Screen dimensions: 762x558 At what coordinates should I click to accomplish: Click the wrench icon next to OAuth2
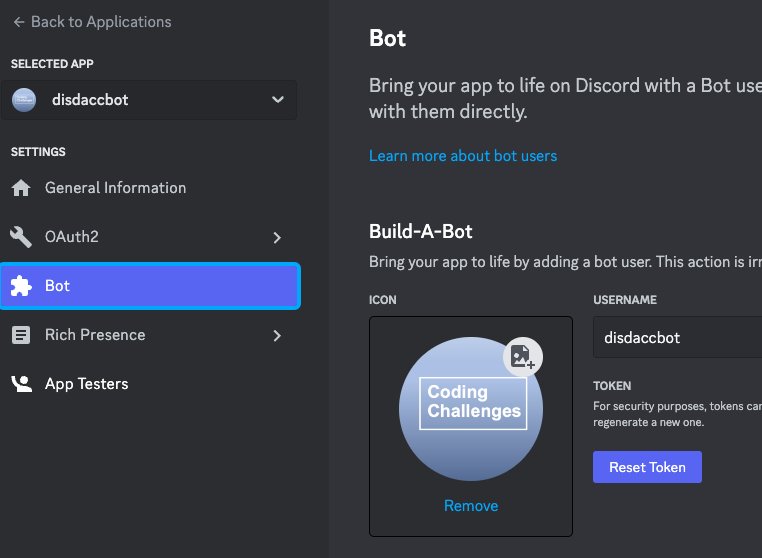21,237
